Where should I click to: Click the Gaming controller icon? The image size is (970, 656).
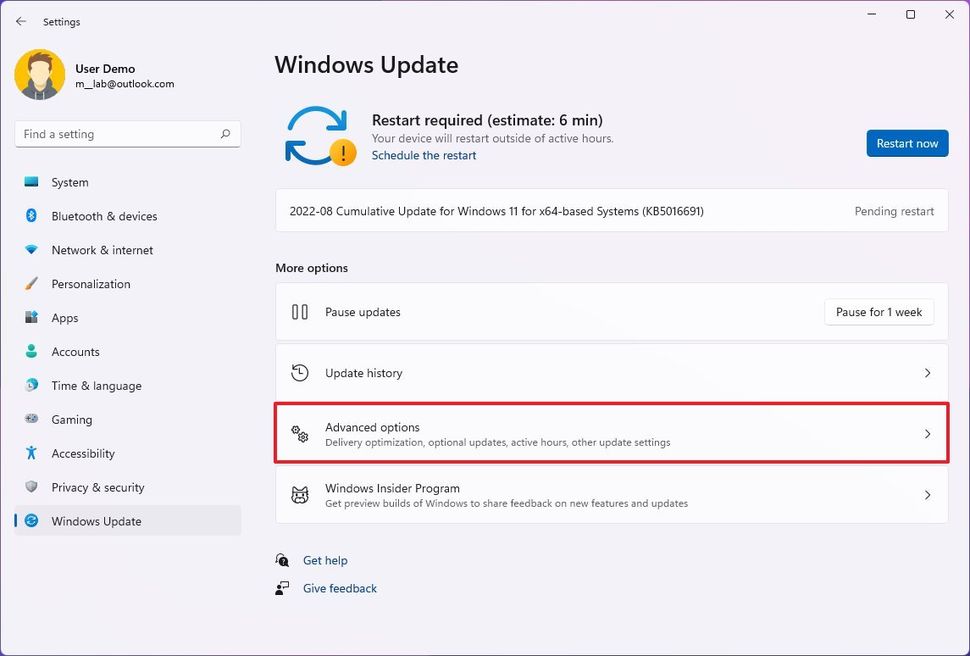coord(32,420)
